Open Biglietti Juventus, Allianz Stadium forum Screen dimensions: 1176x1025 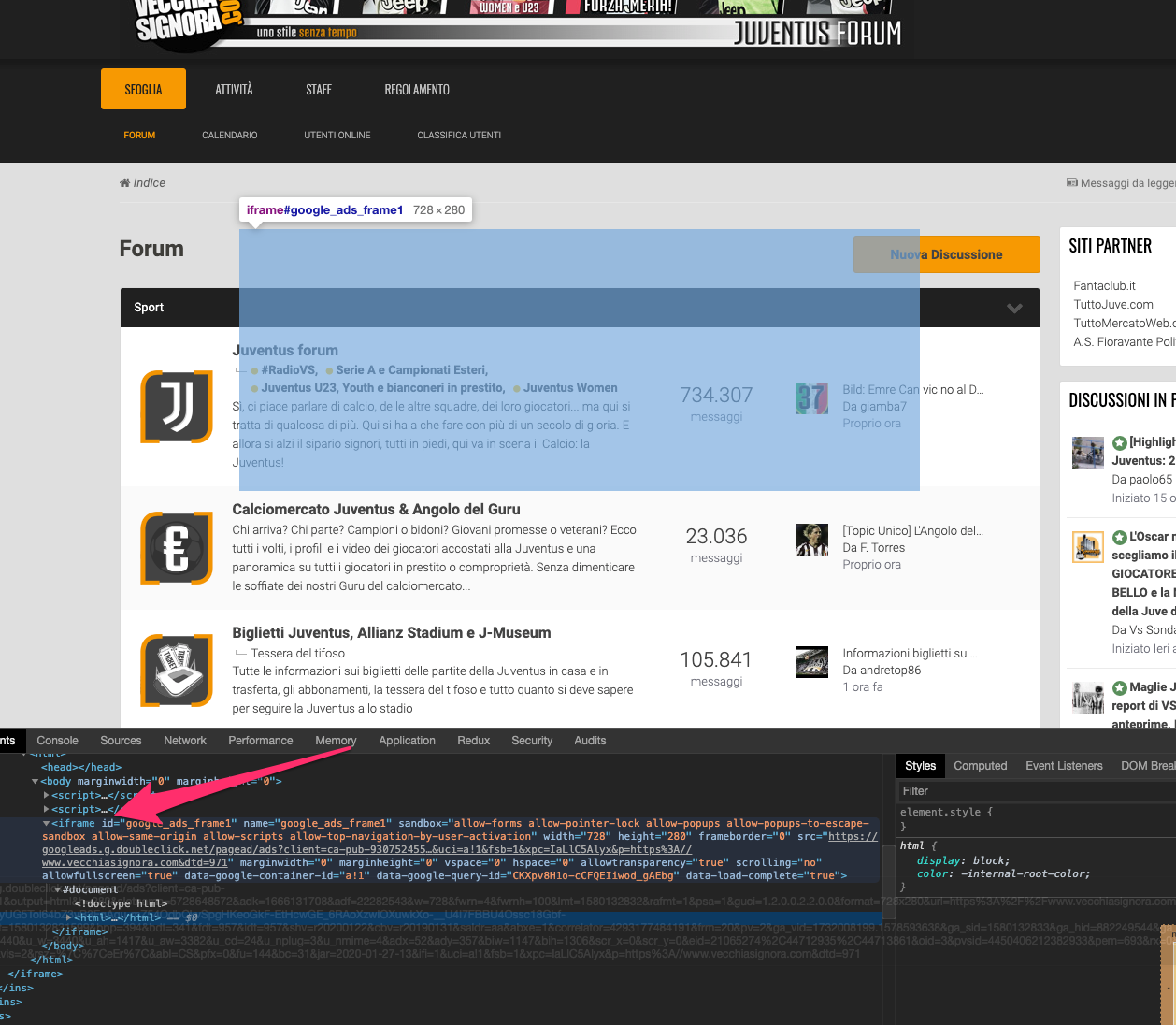click(x=392, y=633)
